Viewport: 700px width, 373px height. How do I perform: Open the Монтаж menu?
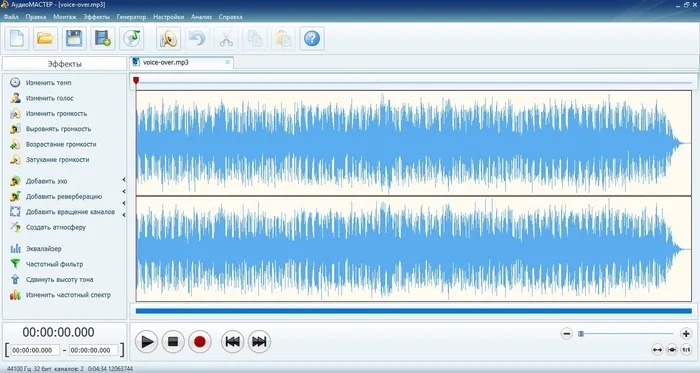point(65,17)
